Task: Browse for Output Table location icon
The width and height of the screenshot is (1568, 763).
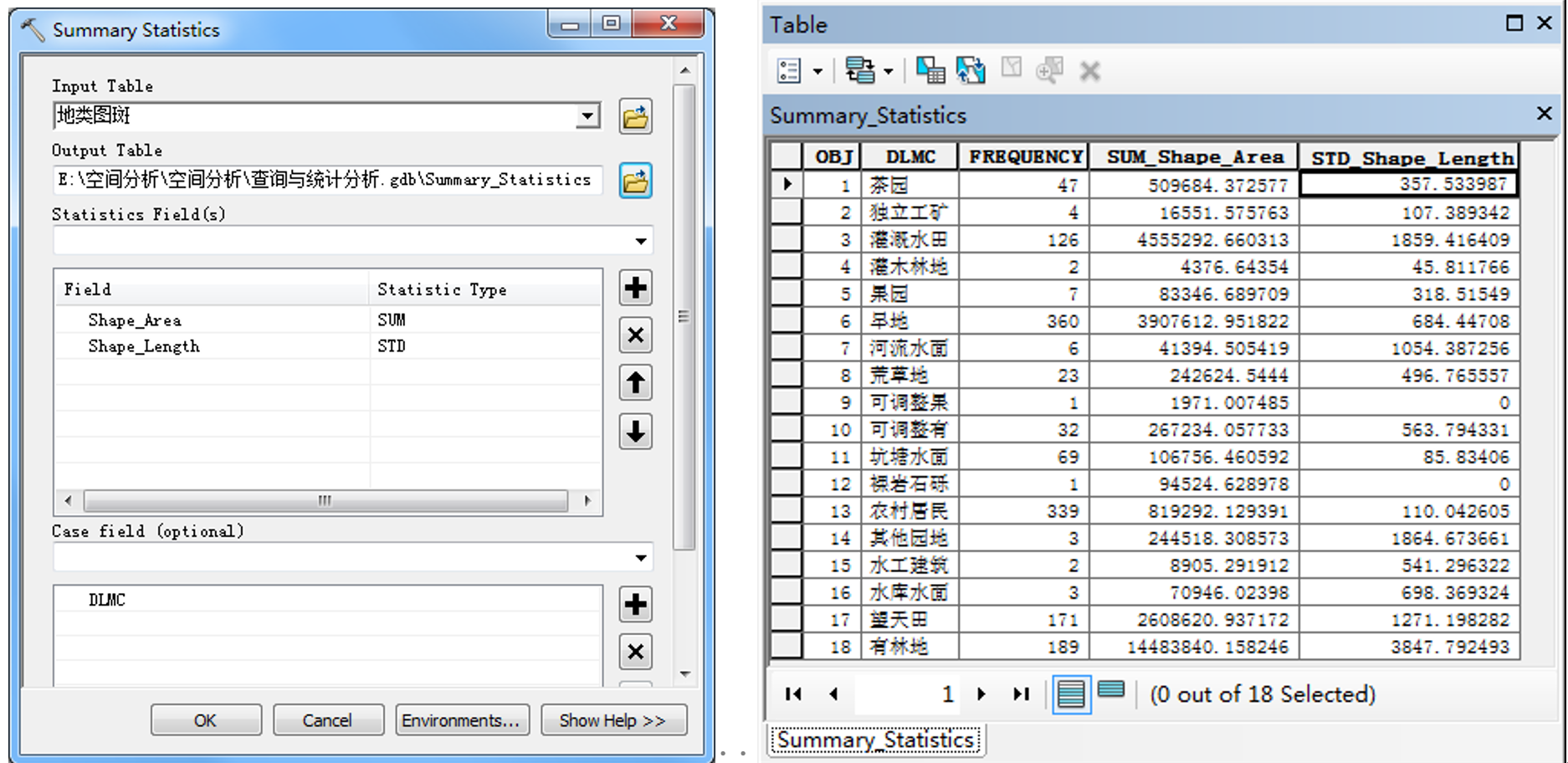Action: tap(636, 181)
